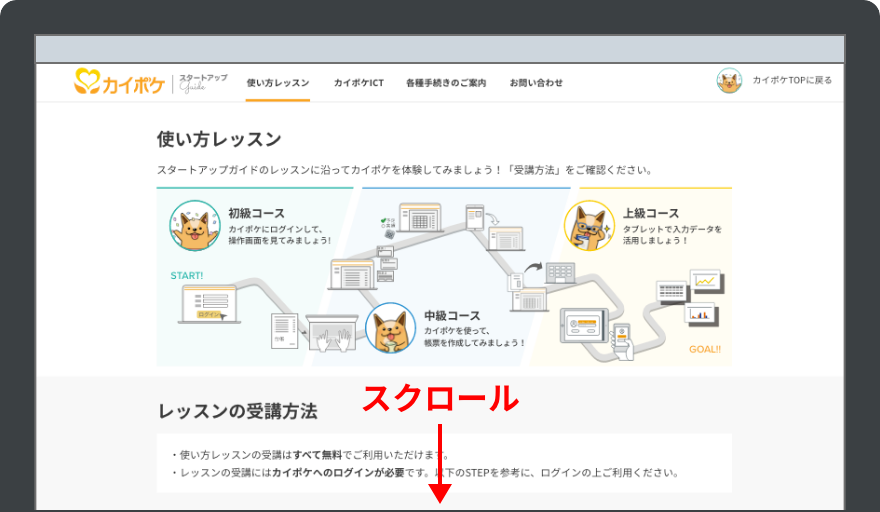Open the 各種手続きのご案内 menu item

tap(446, 83)
